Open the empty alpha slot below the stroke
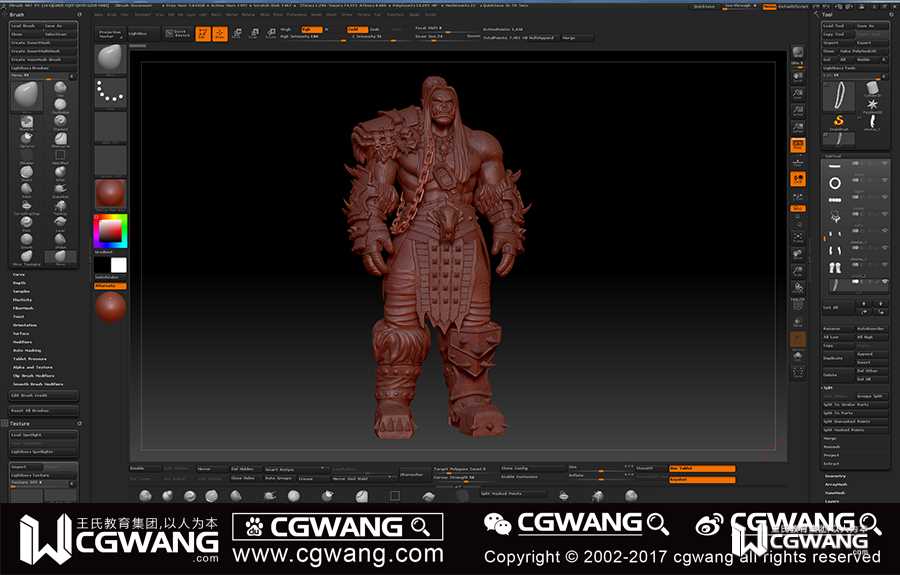The width and height of the screenshot is (900, 575). click(110, 127)
